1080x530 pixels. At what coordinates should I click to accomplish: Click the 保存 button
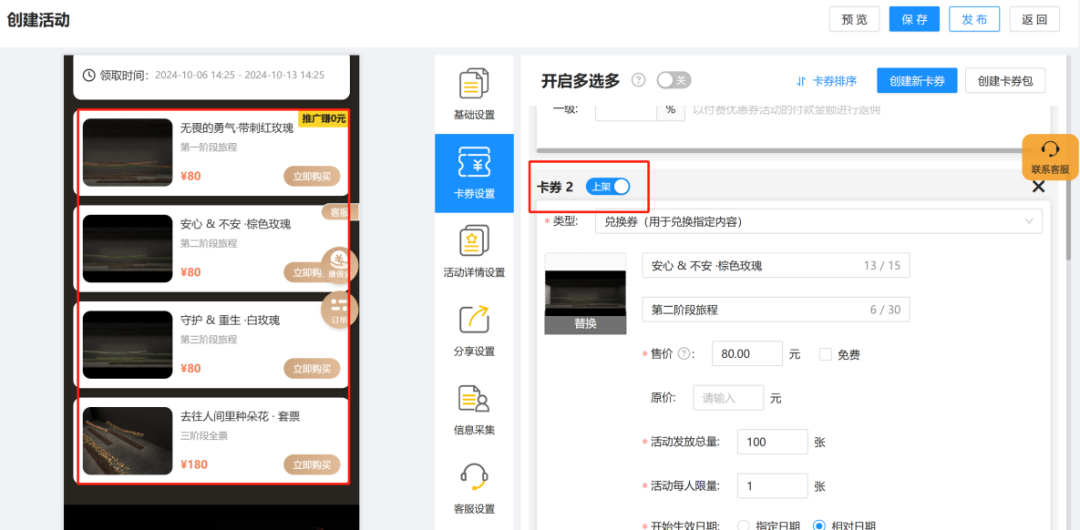914,19
